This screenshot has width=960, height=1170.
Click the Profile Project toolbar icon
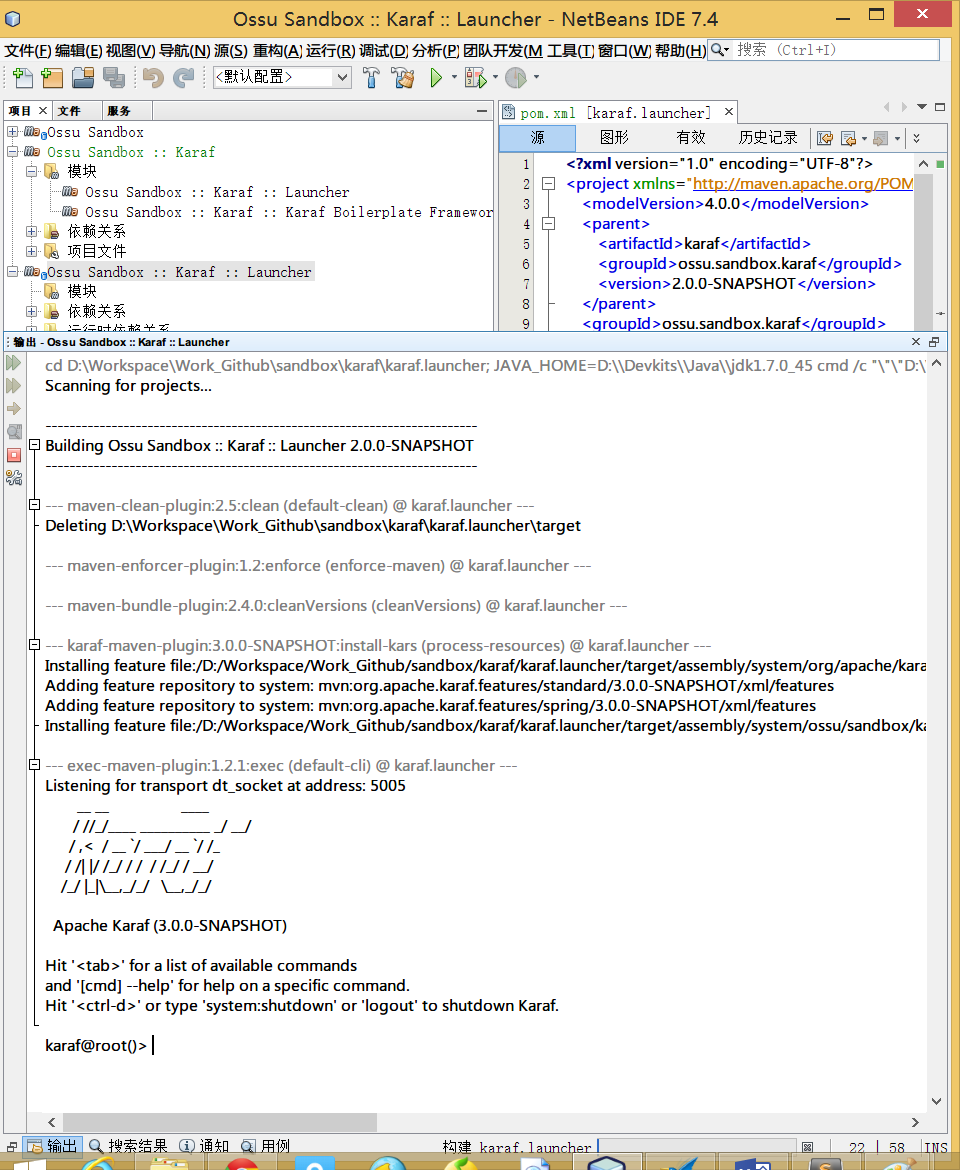tap(515, 77)
